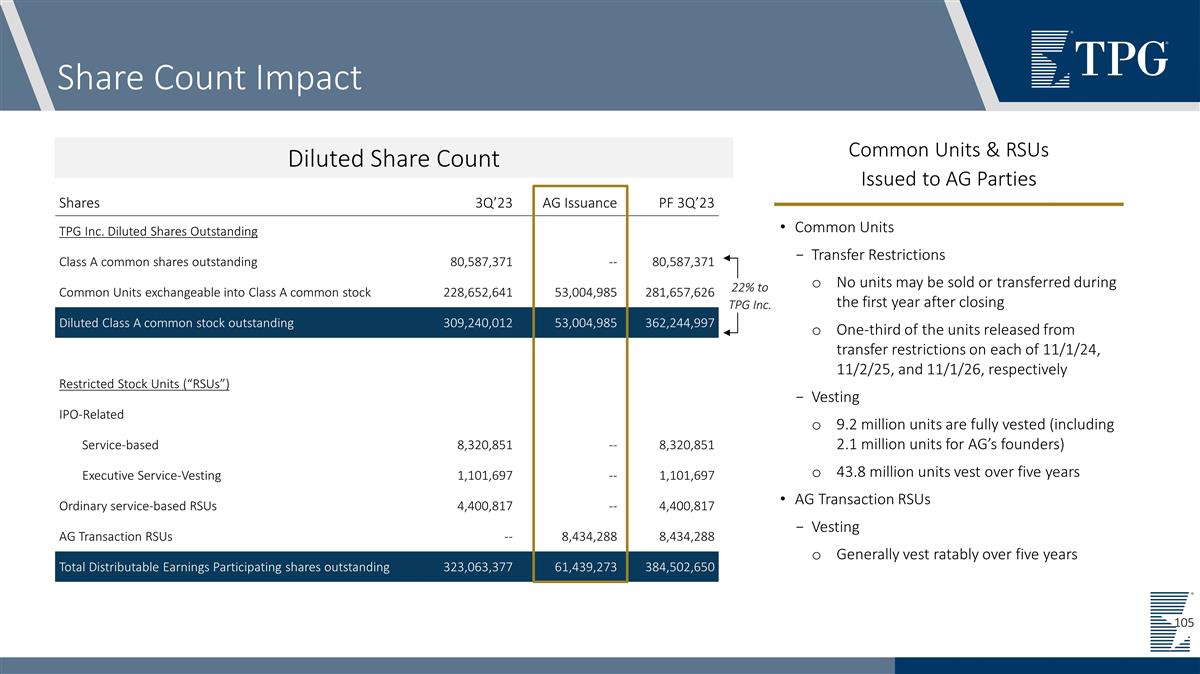Screen dimensions: 1200x674
Task: Select the "Diluted Share Count" table header
Action: point(393,158)
